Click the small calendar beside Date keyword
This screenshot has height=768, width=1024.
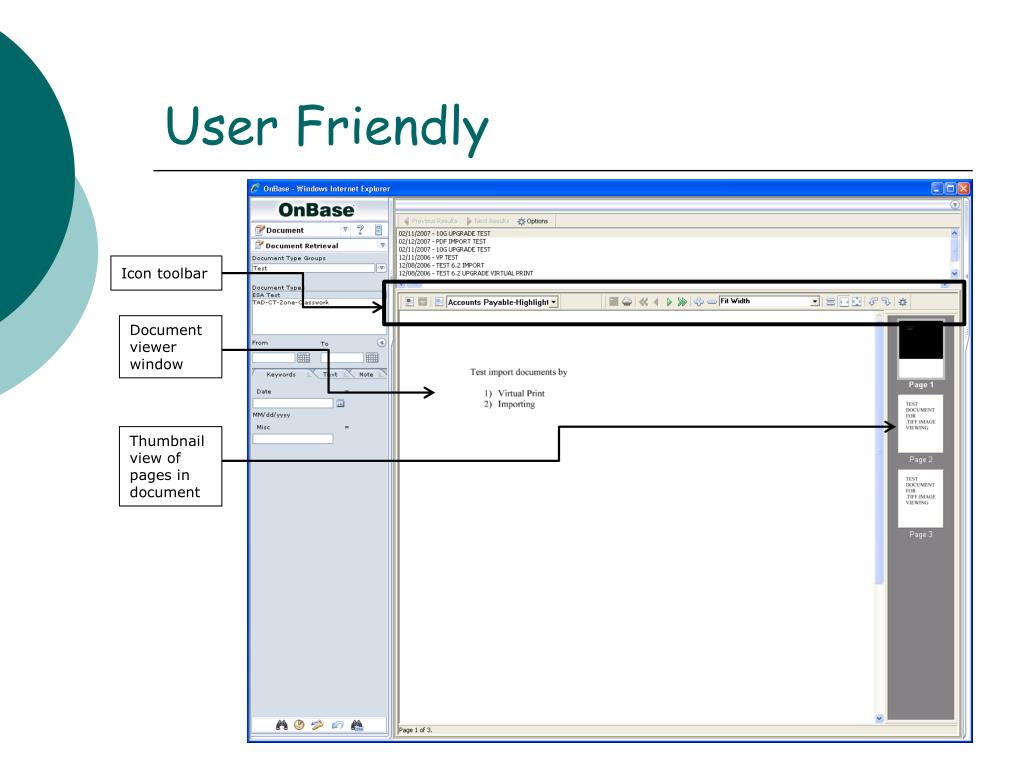(x=340, y=404)
